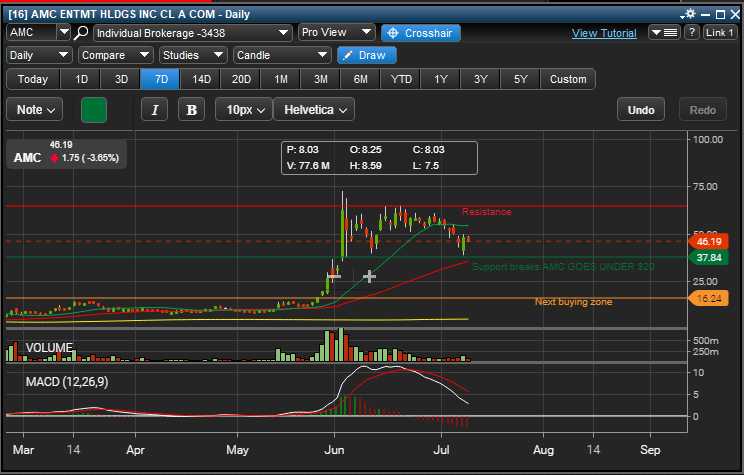Click the 46.19 current price tag
This screenshot has width=744, height=475.
click(x=708, y=242)
